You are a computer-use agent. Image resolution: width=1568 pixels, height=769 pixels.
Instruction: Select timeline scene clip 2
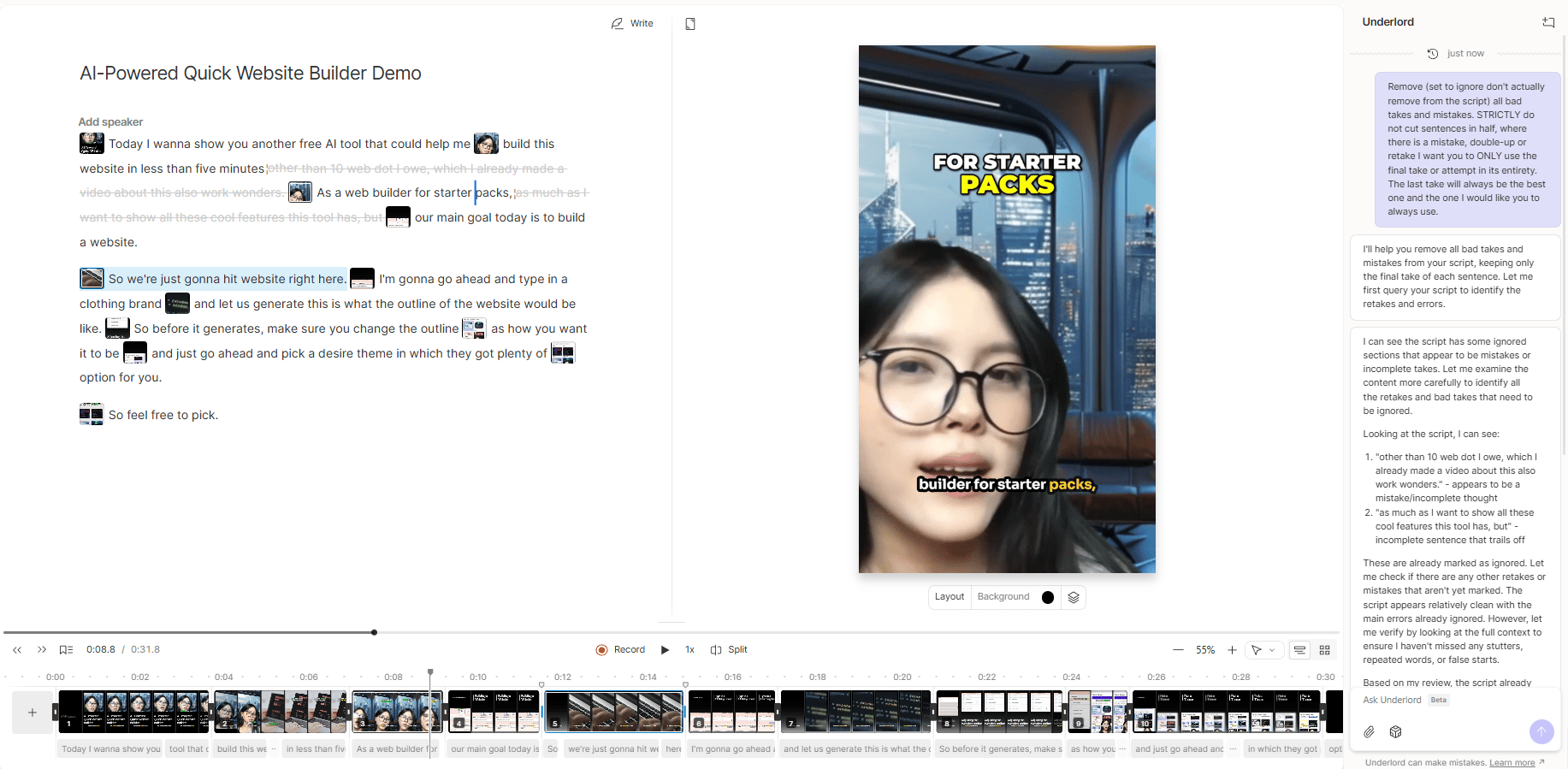281,712
